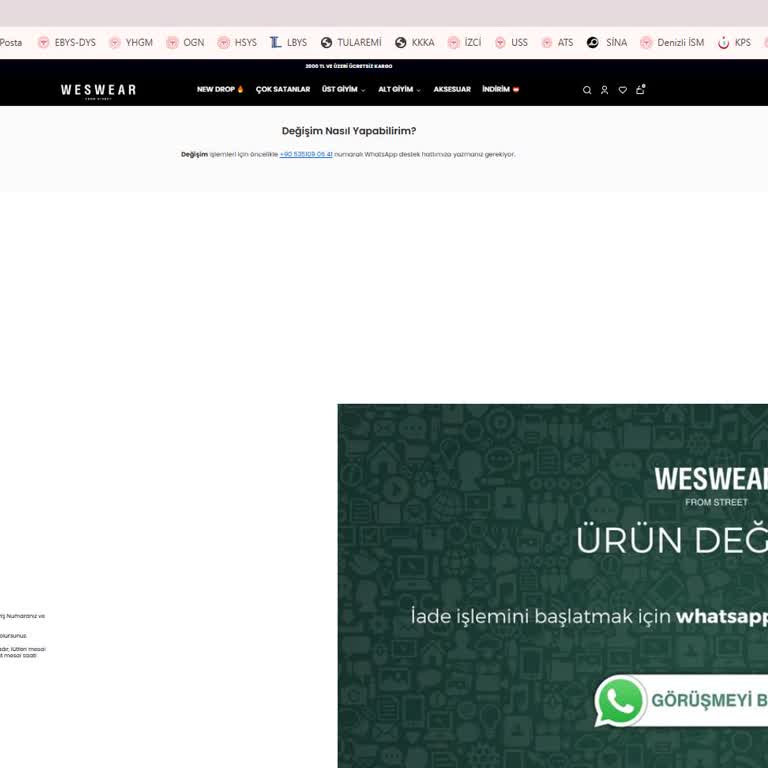The image size is (768, 768).
Task: Click the WESWEAR logo in header
Action: click(x=98, y=91)
